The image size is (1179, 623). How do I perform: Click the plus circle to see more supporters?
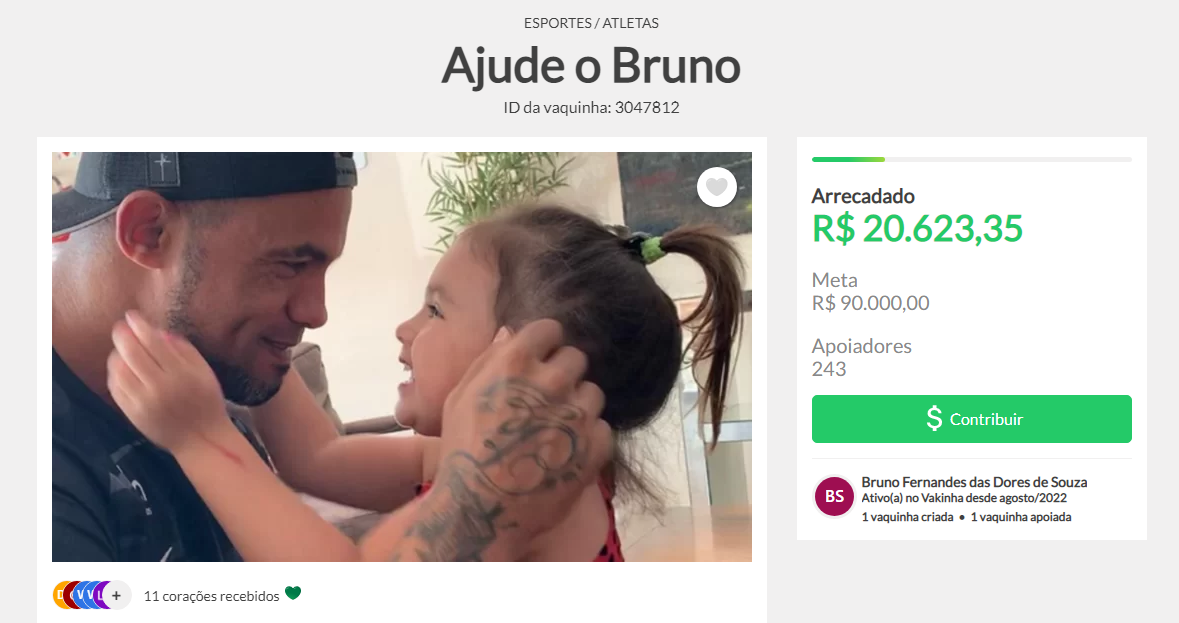coord(117,595)
